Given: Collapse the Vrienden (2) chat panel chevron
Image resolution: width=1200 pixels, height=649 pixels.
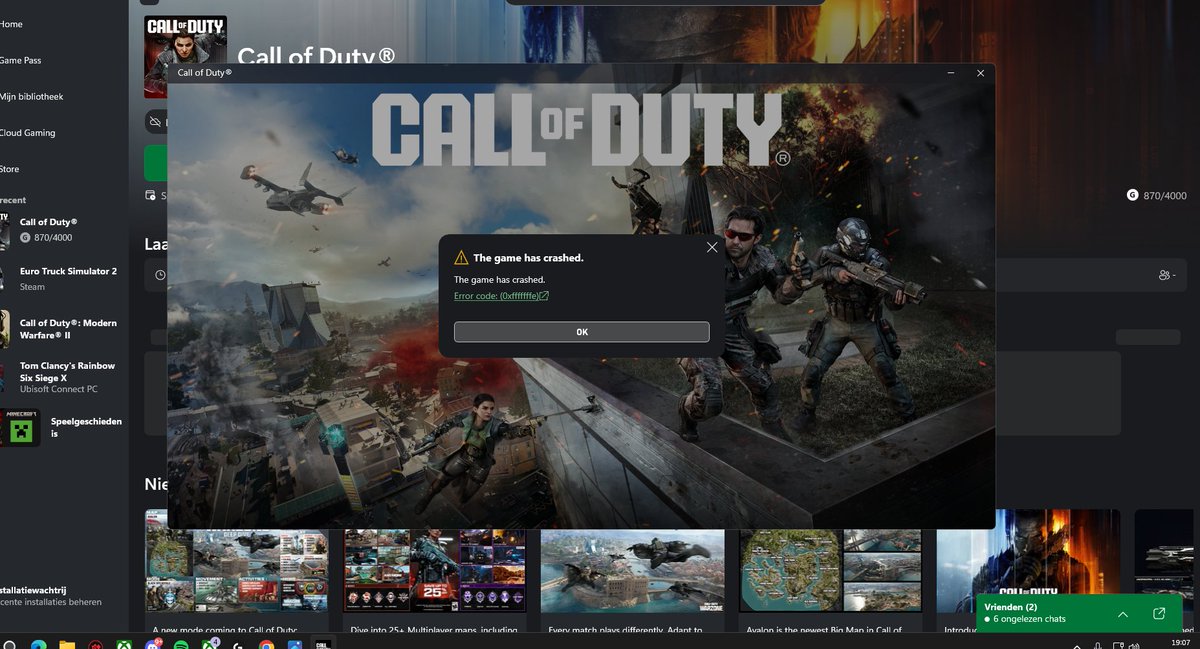Looking at the screenshot, I should point(1122,613).
